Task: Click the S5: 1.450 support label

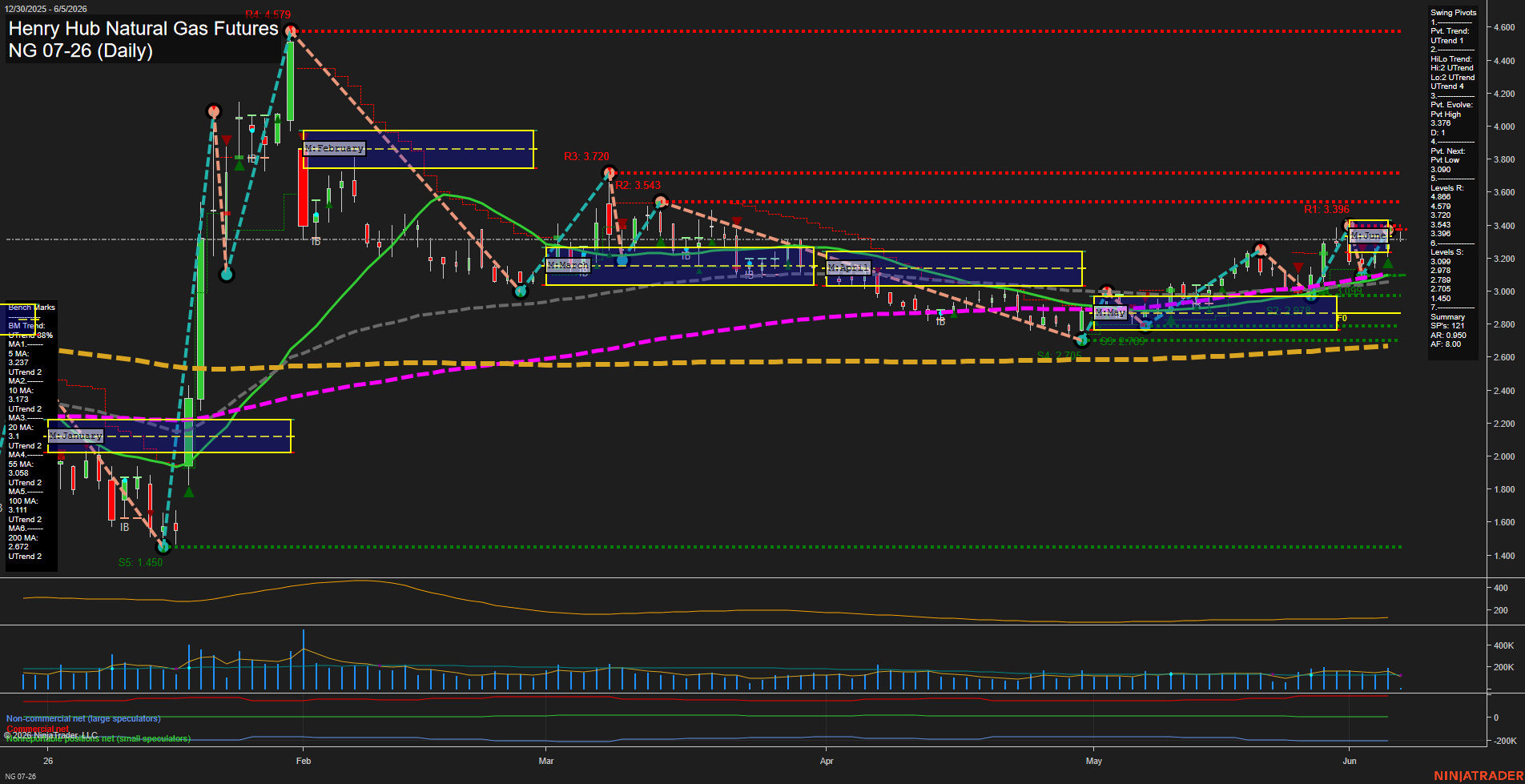Action: point(140,562)
